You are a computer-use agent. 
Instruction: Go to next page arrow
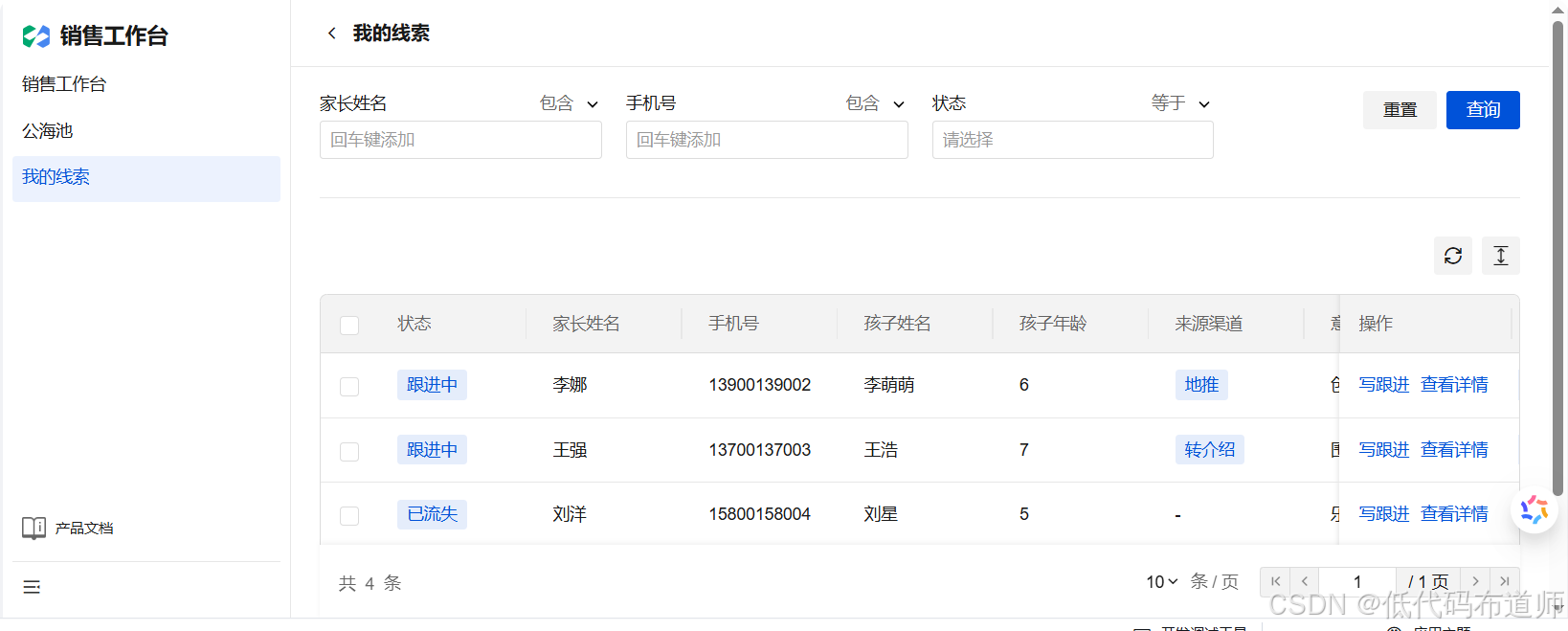(x=1475, y=581)
